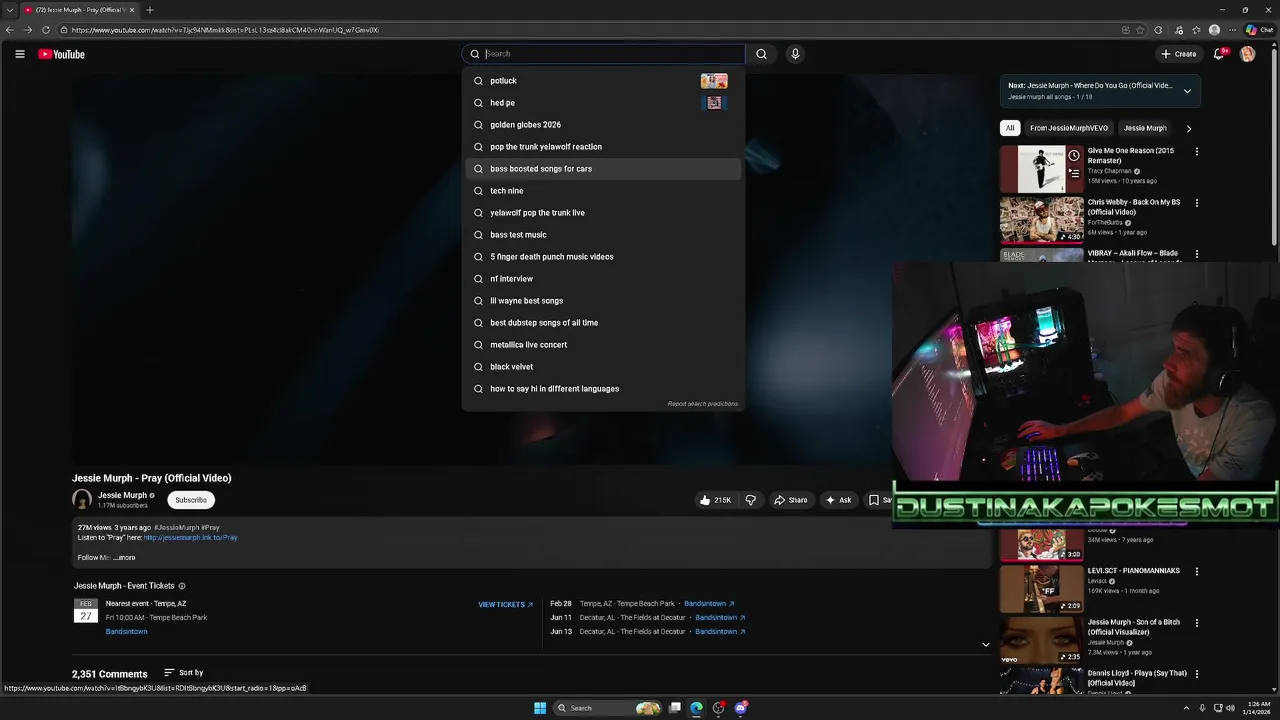
Task: Open the Ask AI button
Action: [838, 500]
